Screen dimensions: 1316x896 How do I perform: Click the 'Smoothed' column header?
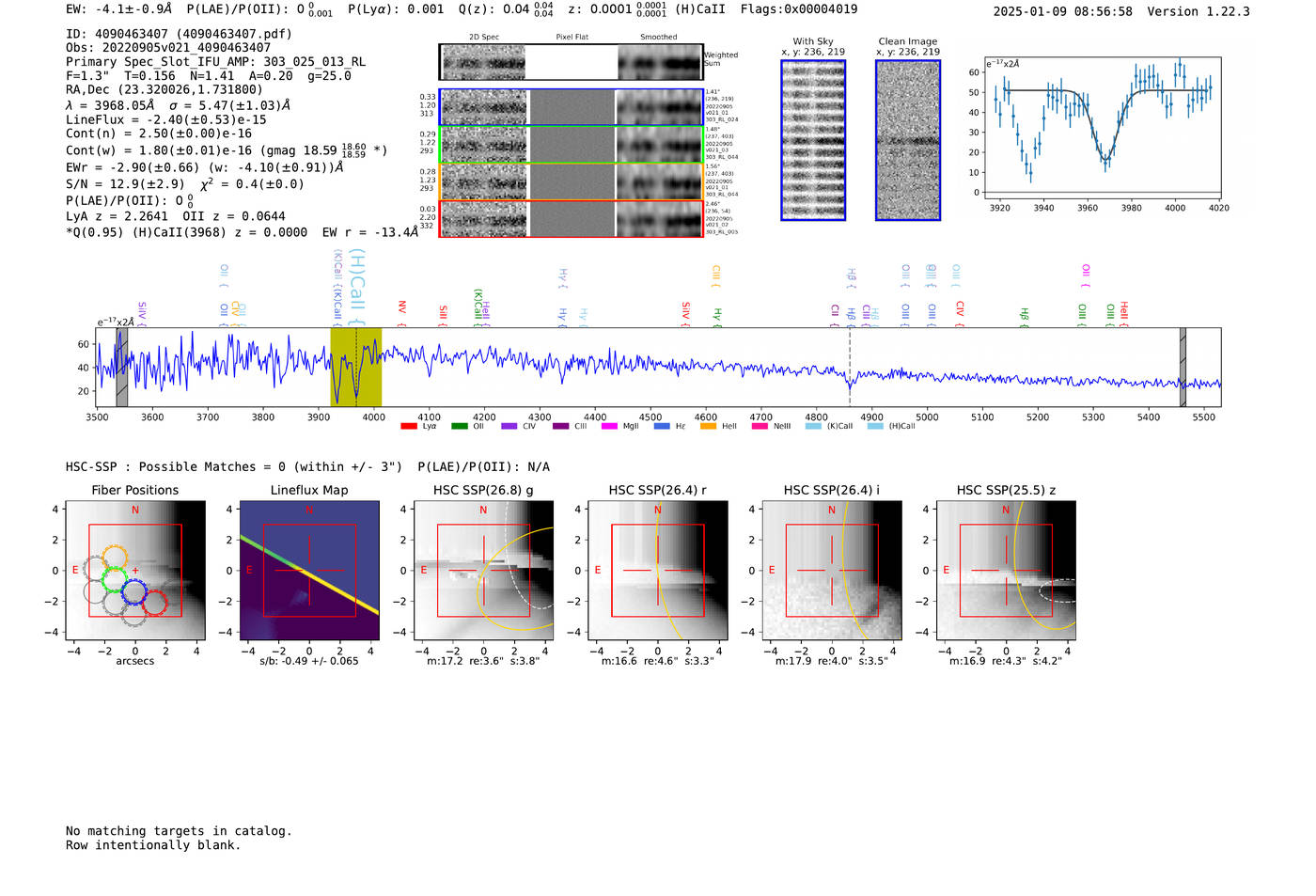pos(658,38)
